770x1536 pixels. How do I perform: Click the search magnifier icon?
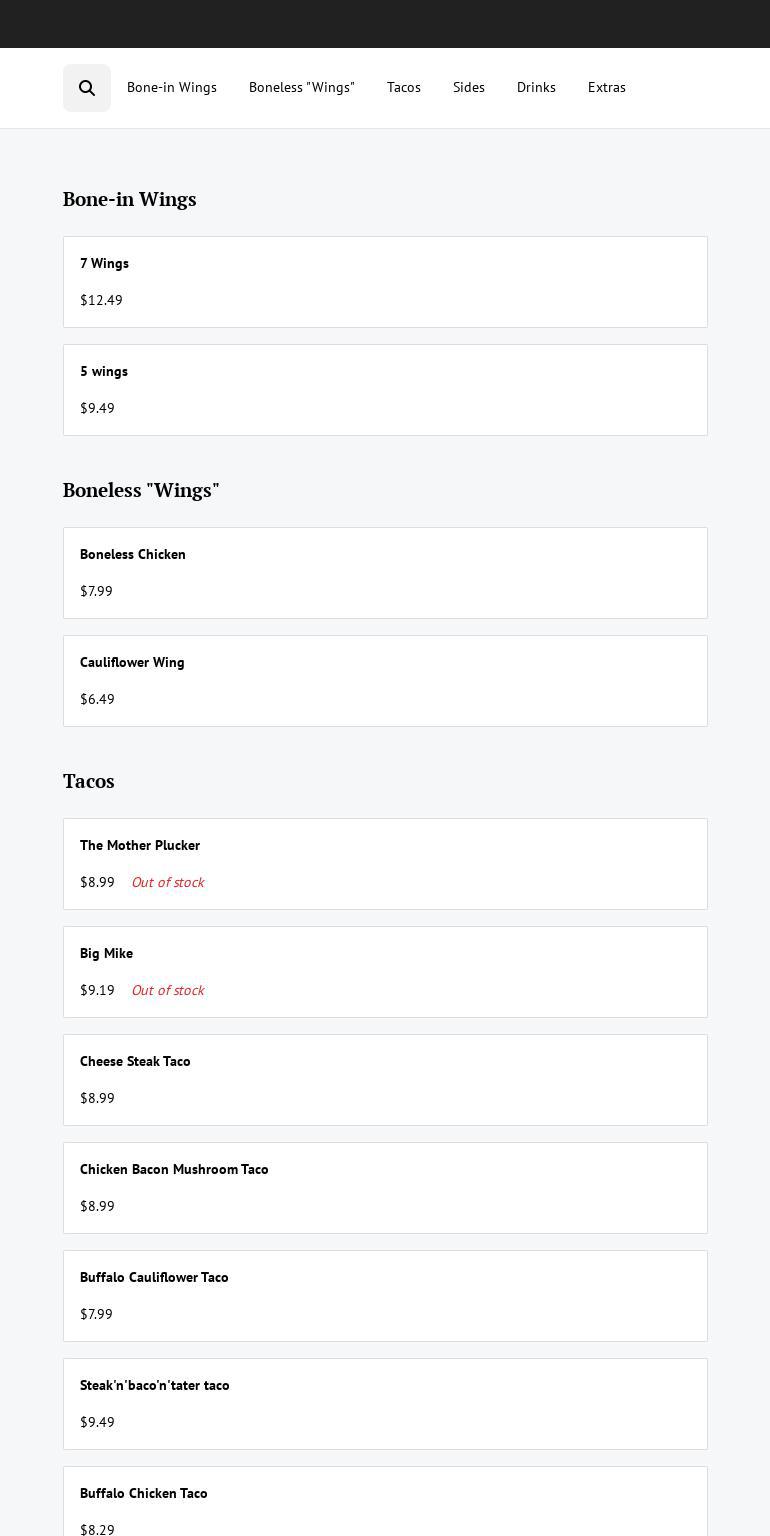(x=87, y=88)
